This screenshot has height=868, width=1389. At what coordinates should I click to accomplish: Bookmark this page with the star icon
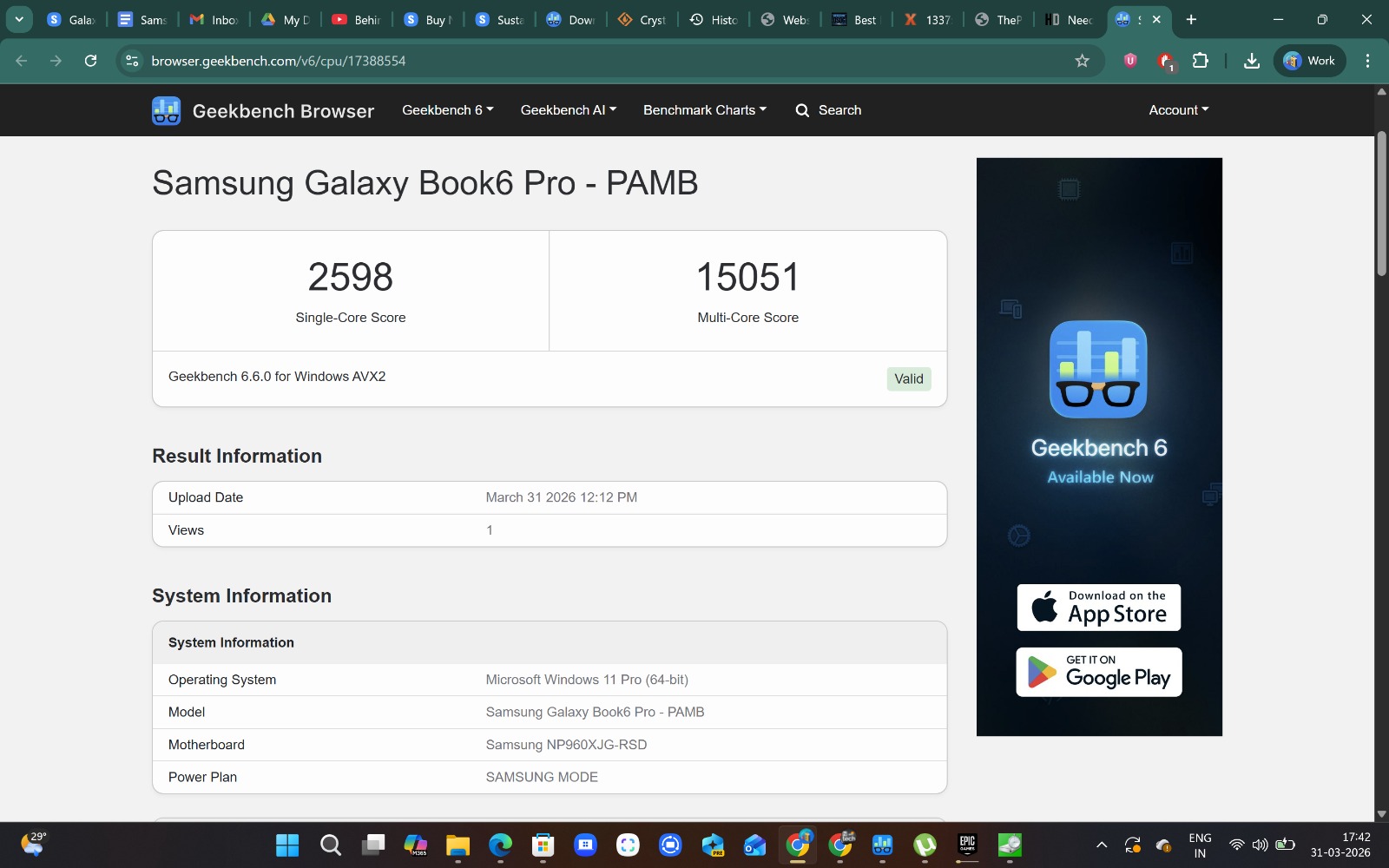coord(1082,61)
